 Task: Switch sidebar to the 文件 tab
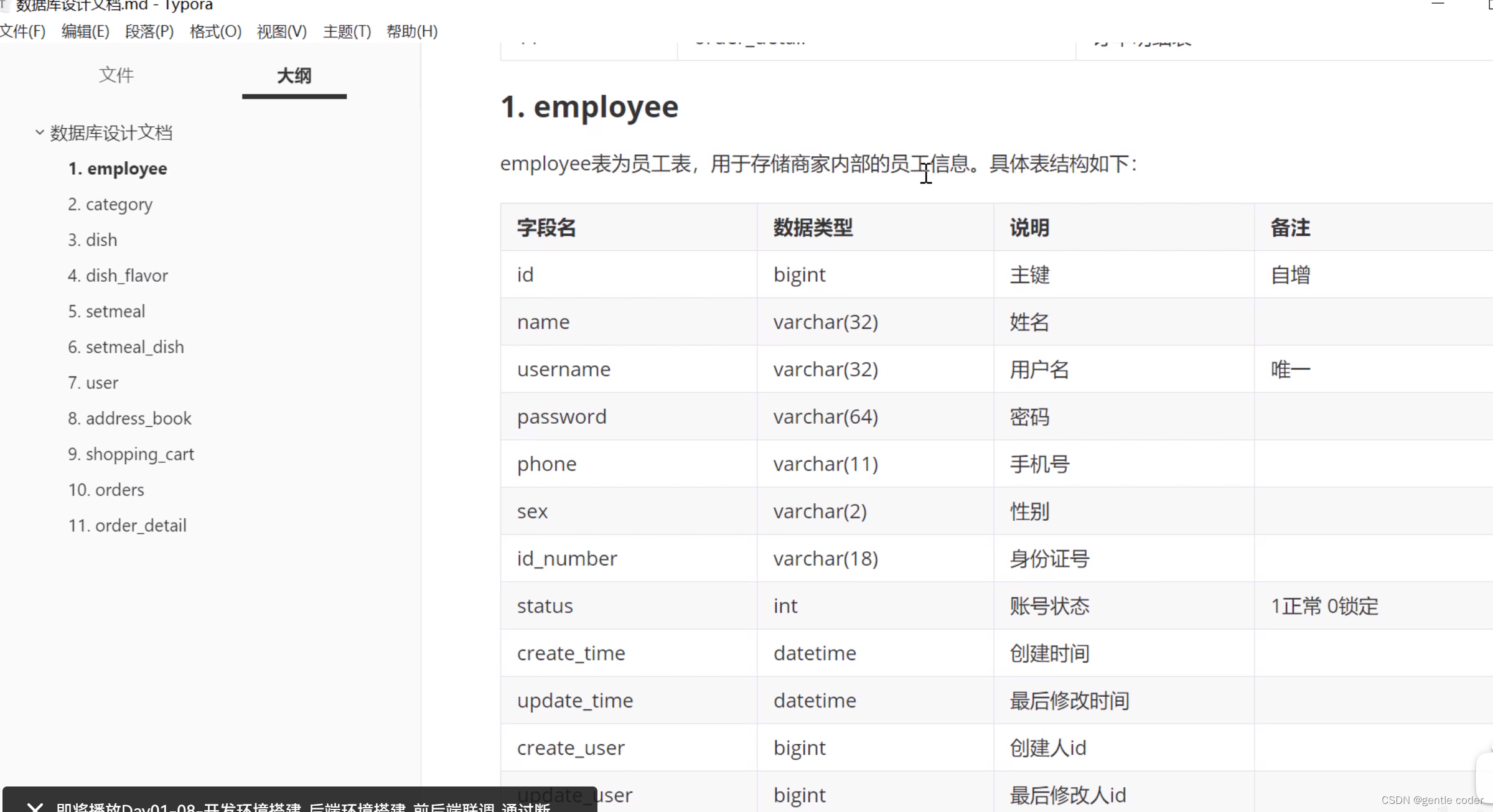[x=116, y=75]
